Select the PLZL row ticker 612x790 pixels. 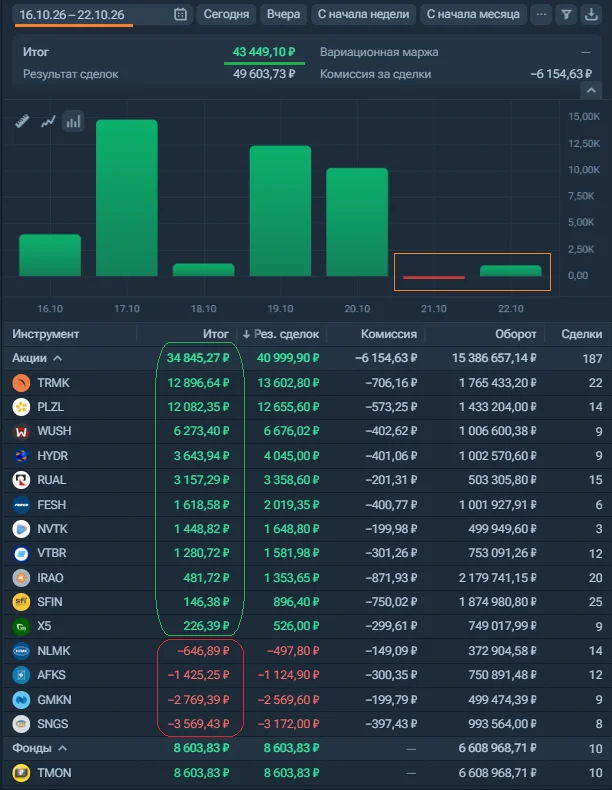(50, 407)
